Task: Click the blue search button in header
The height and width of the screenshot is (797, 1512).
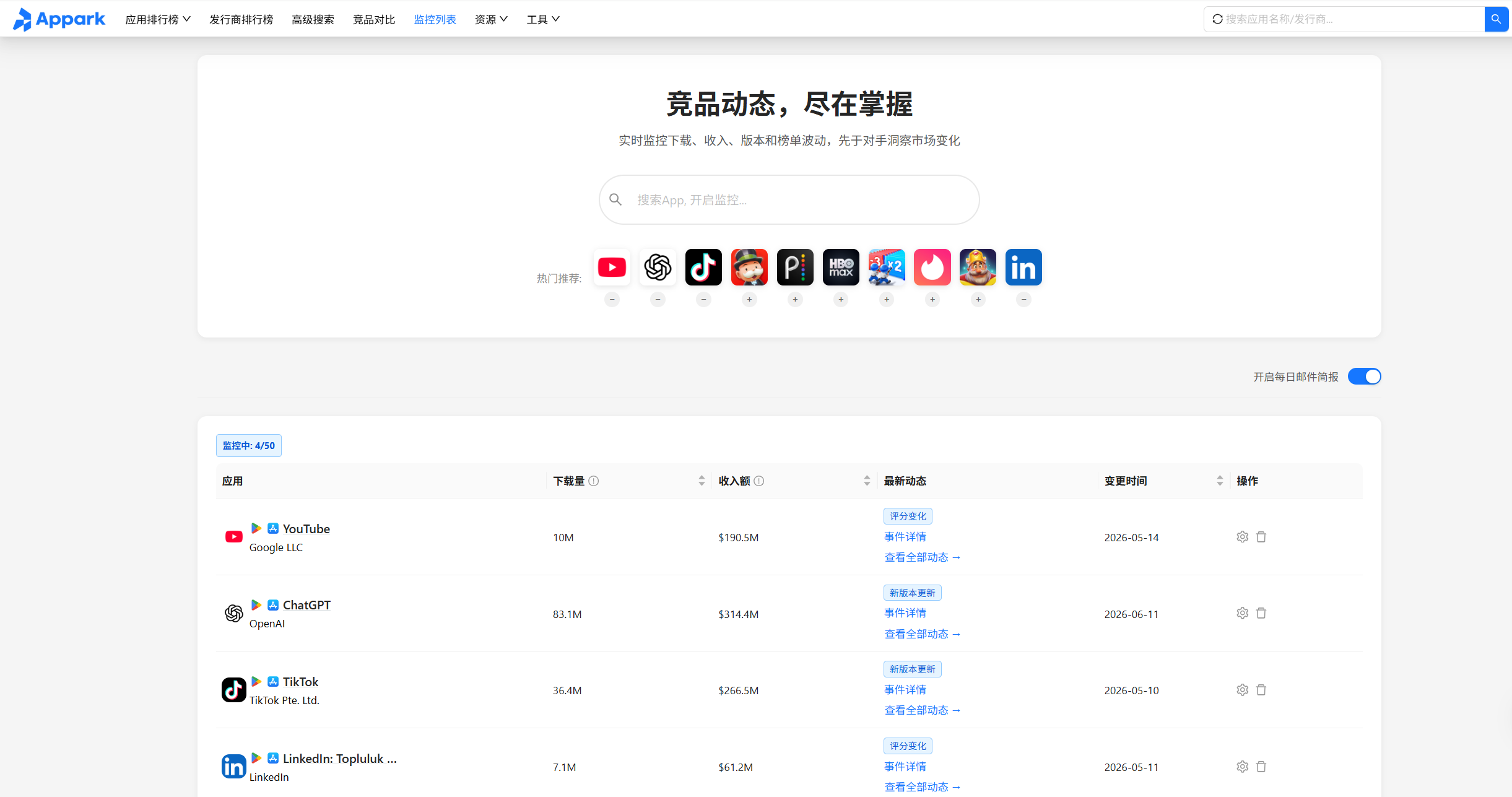Action: [x=1496, y=19]
